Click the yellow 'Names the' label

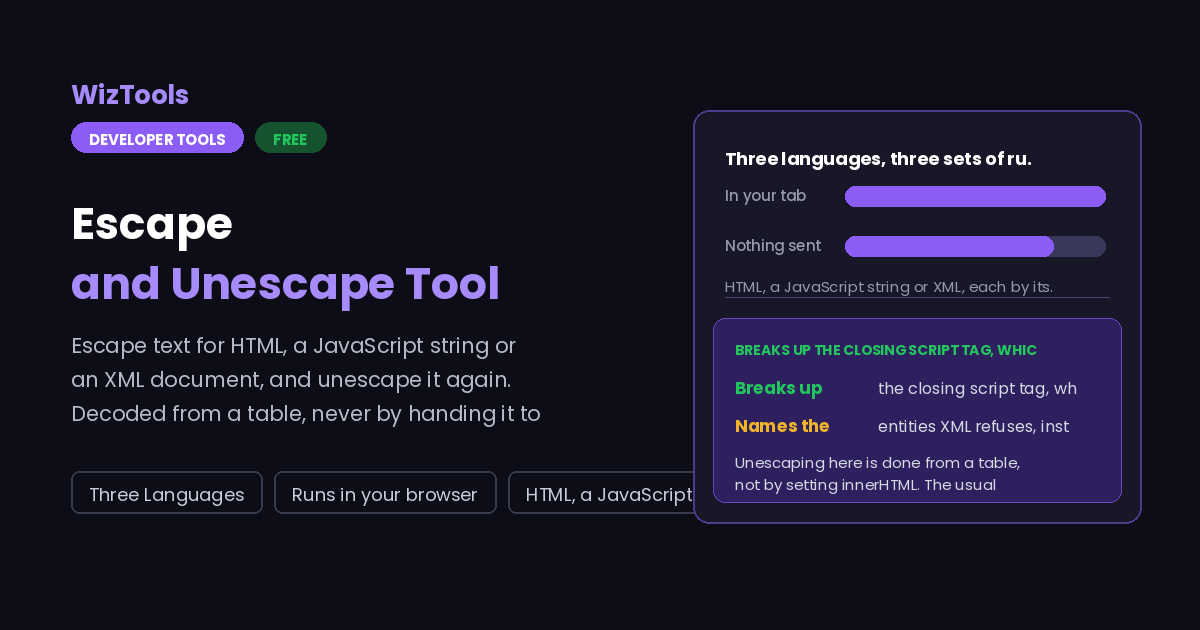[x=782, y=426]
